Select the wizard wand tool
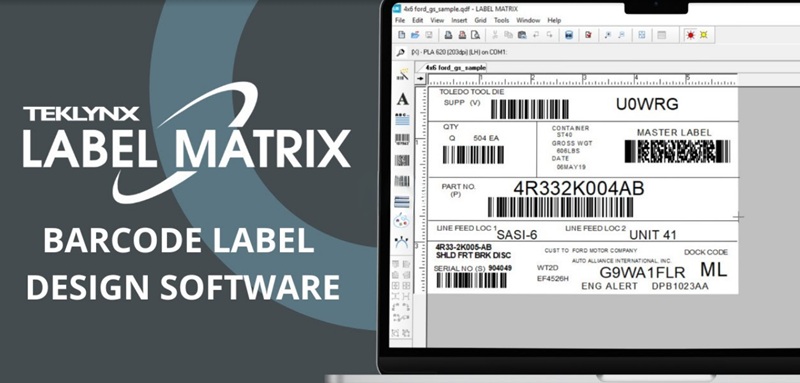 (403, 75)
